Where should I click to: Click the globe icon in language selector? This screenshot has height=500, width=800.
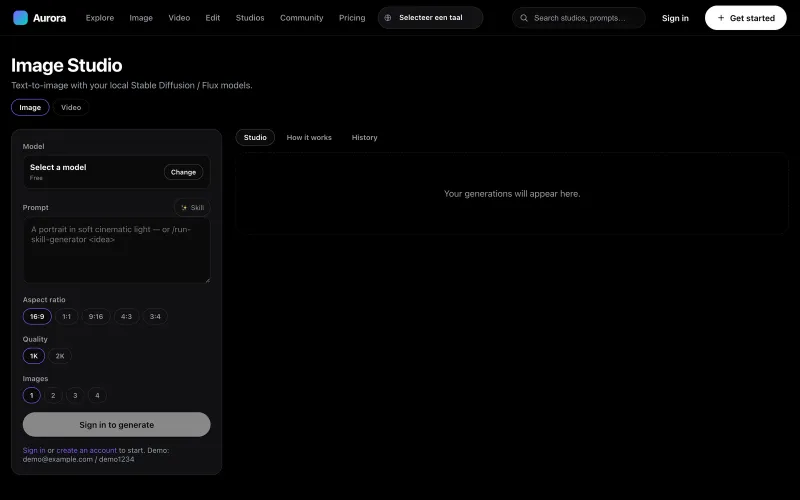tap(388, 18)
